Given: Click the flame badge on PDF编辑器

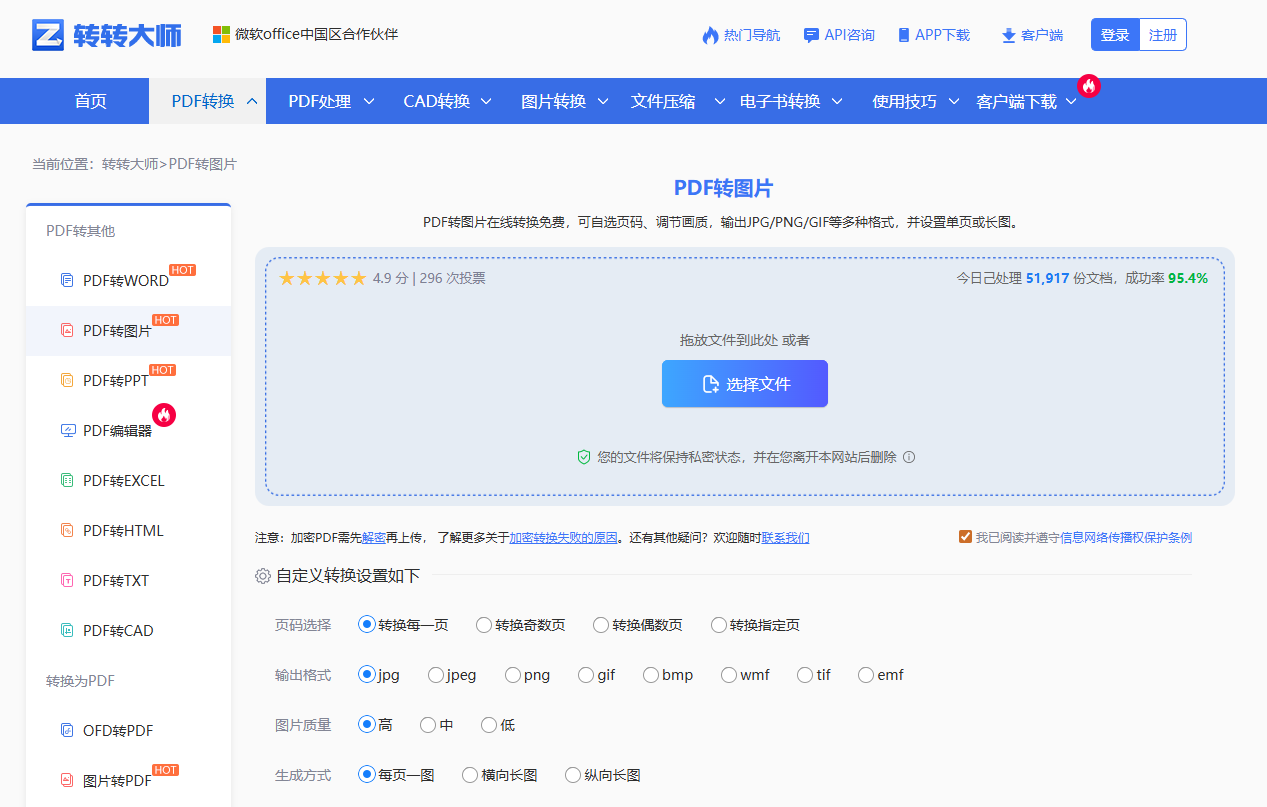Looking at the screenshot, I should 164,414.
